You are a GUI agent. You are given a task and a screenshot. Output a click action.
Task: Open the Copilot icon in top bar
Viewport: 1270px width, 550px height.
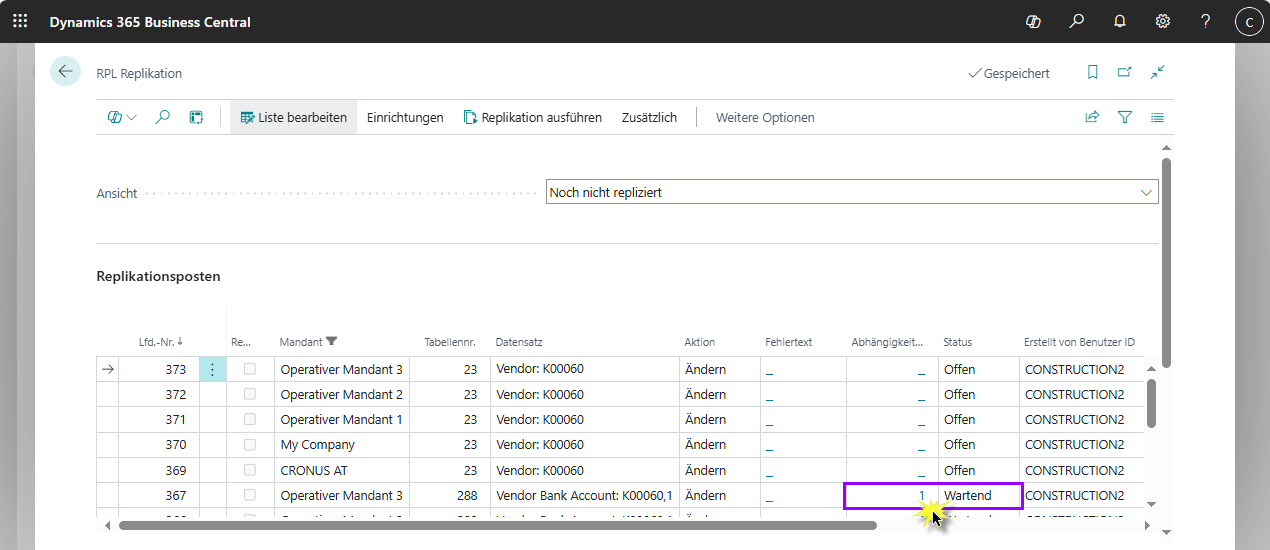click(x=1034, y=21)
